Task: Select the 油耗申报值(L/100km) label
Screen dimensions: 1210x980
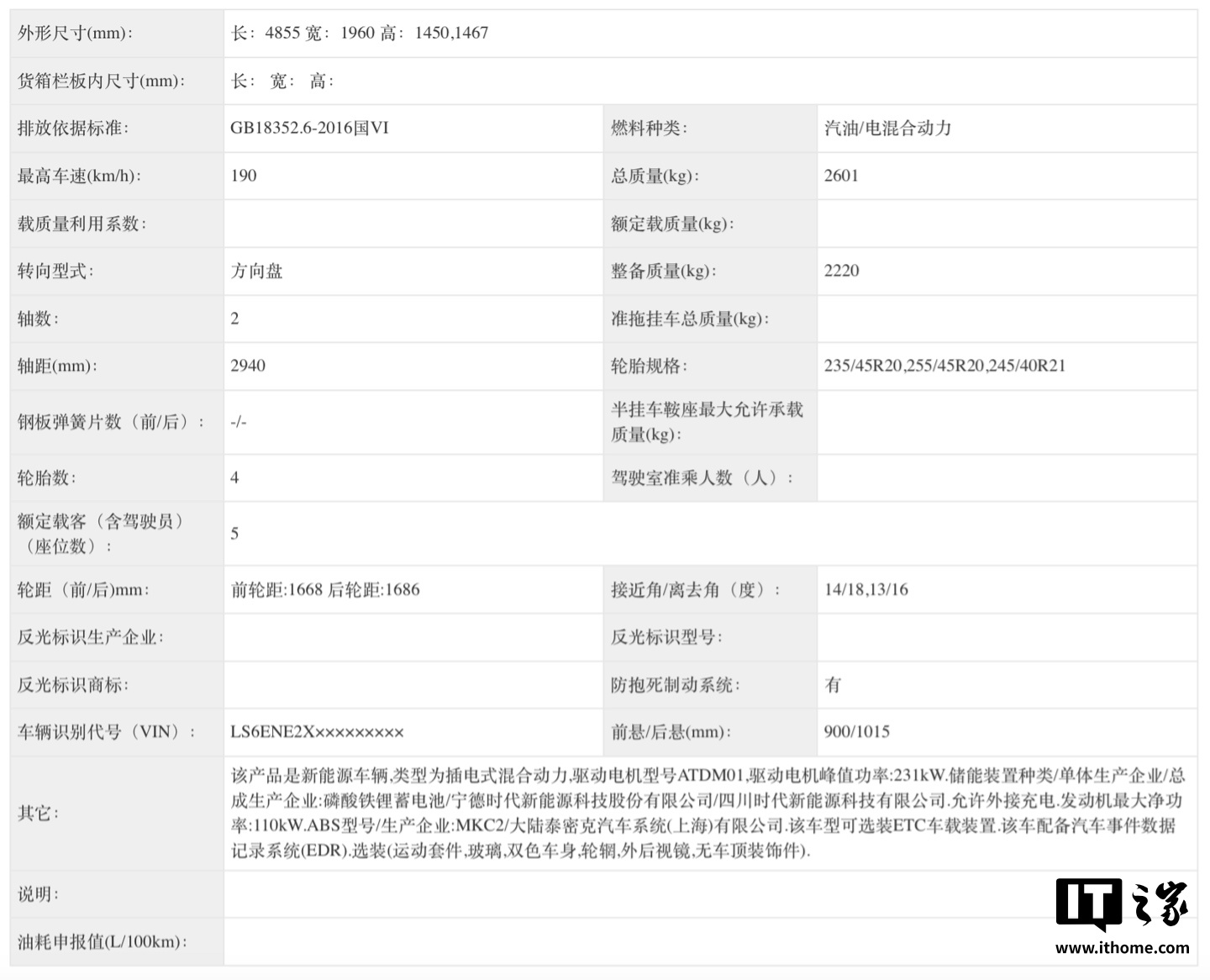Action: pyautogui.click(x=103, y=942)
